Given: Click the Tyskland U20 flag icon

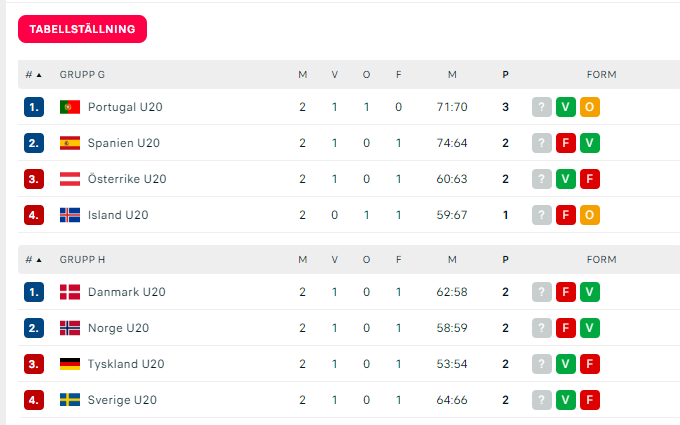Looking at the screenshot, I should click(70, 364).
